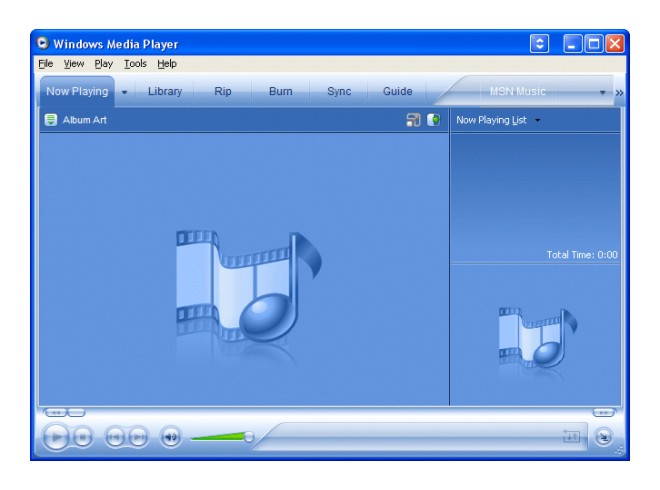Click the seek slider handle
Screen dimensions: 660x490
coord(76,413)
